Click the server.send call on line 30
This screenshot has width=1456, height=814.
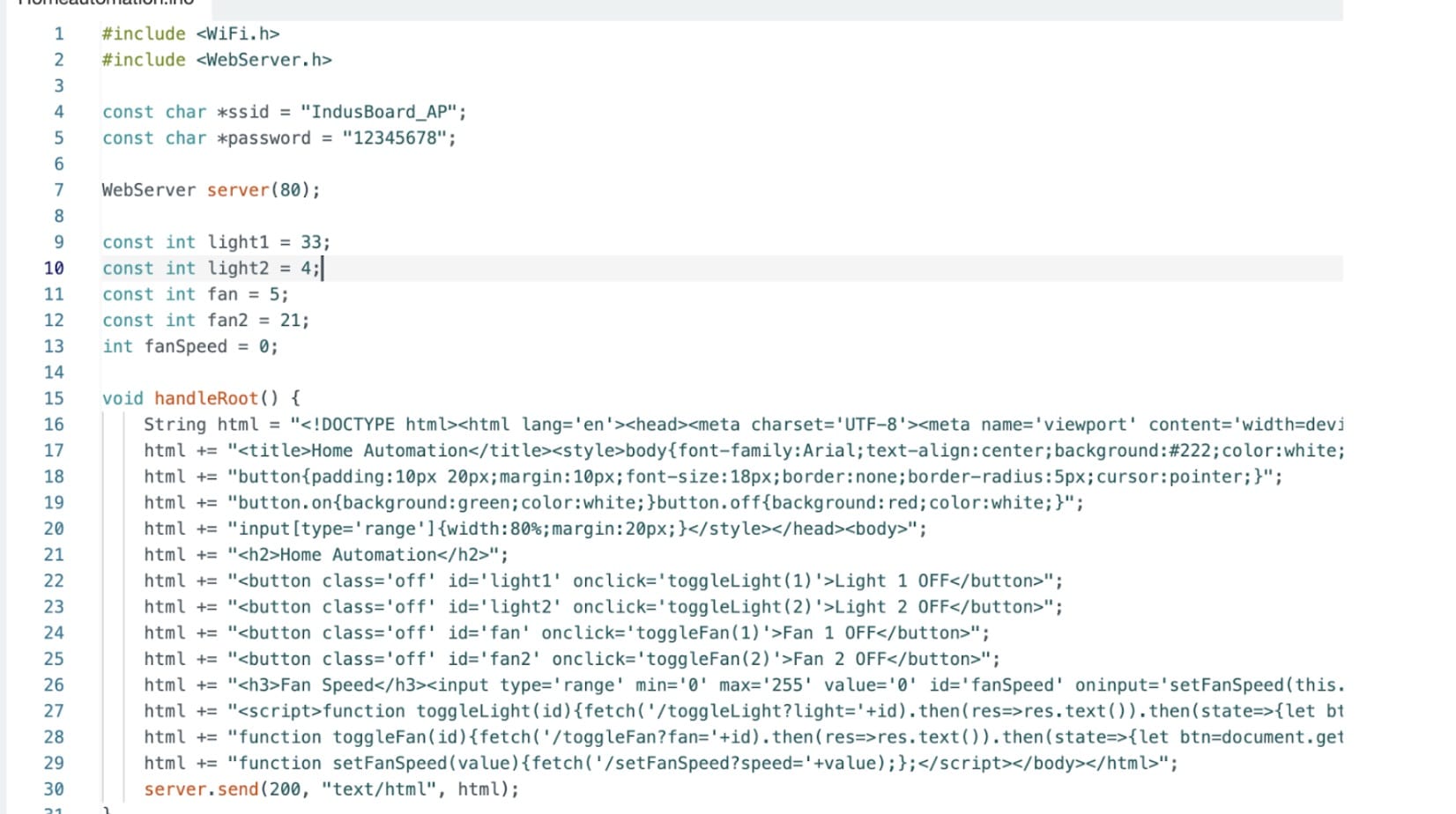pos(331,789)
